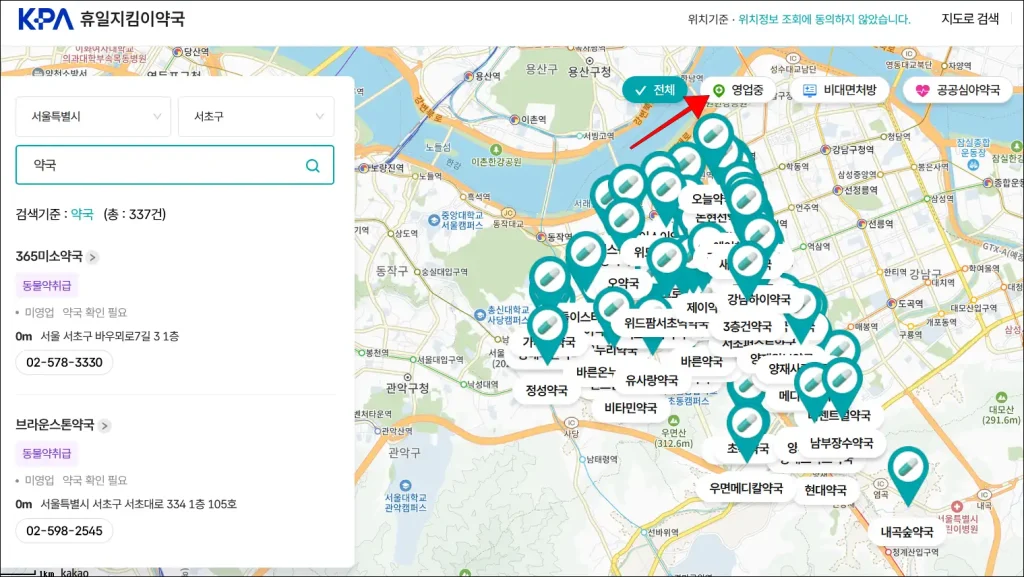Click the kakao map logo
This screenshot has width=1024, height=577.
coord(74,572)
